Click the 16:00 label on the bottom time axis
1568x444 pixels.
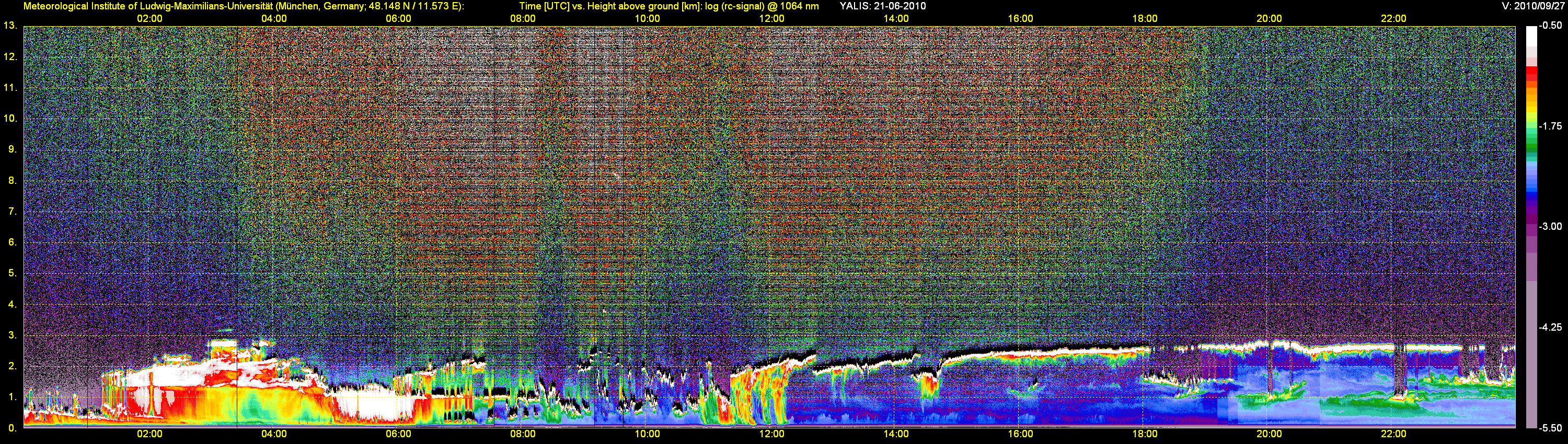point(1020,434)
